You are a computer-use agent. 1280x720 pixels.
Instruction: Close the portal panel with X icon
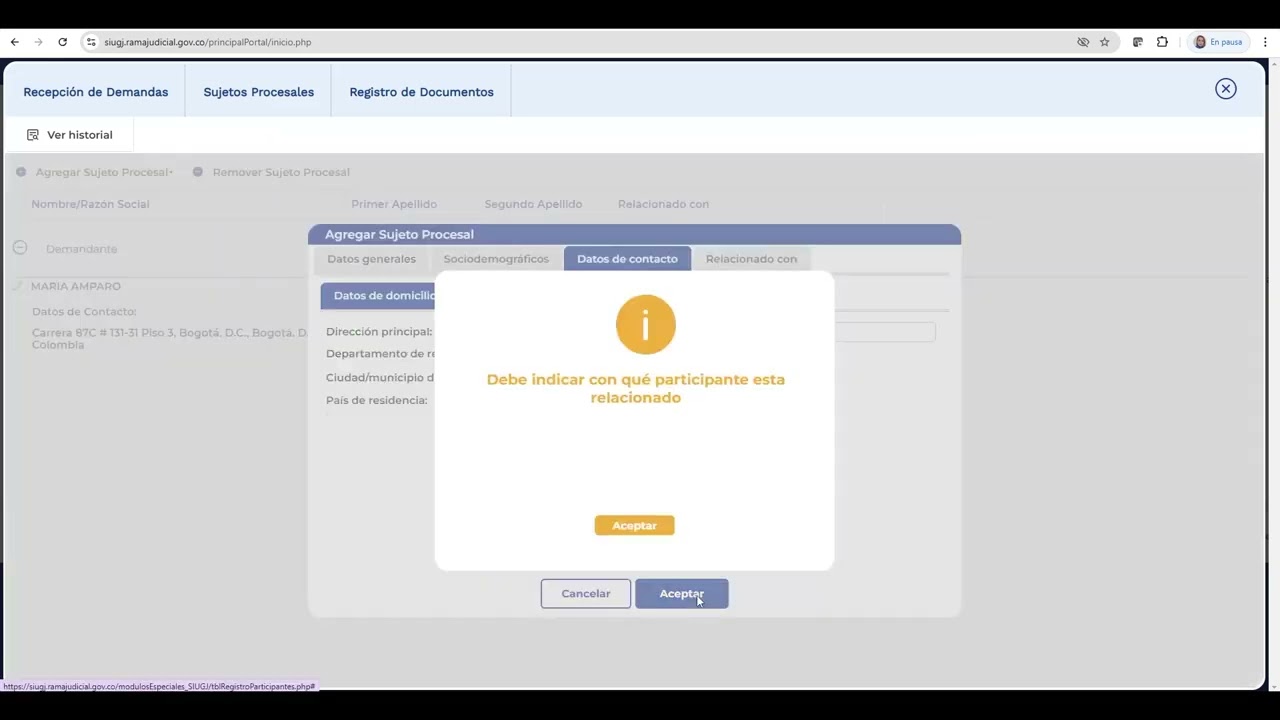point(1225,89)
